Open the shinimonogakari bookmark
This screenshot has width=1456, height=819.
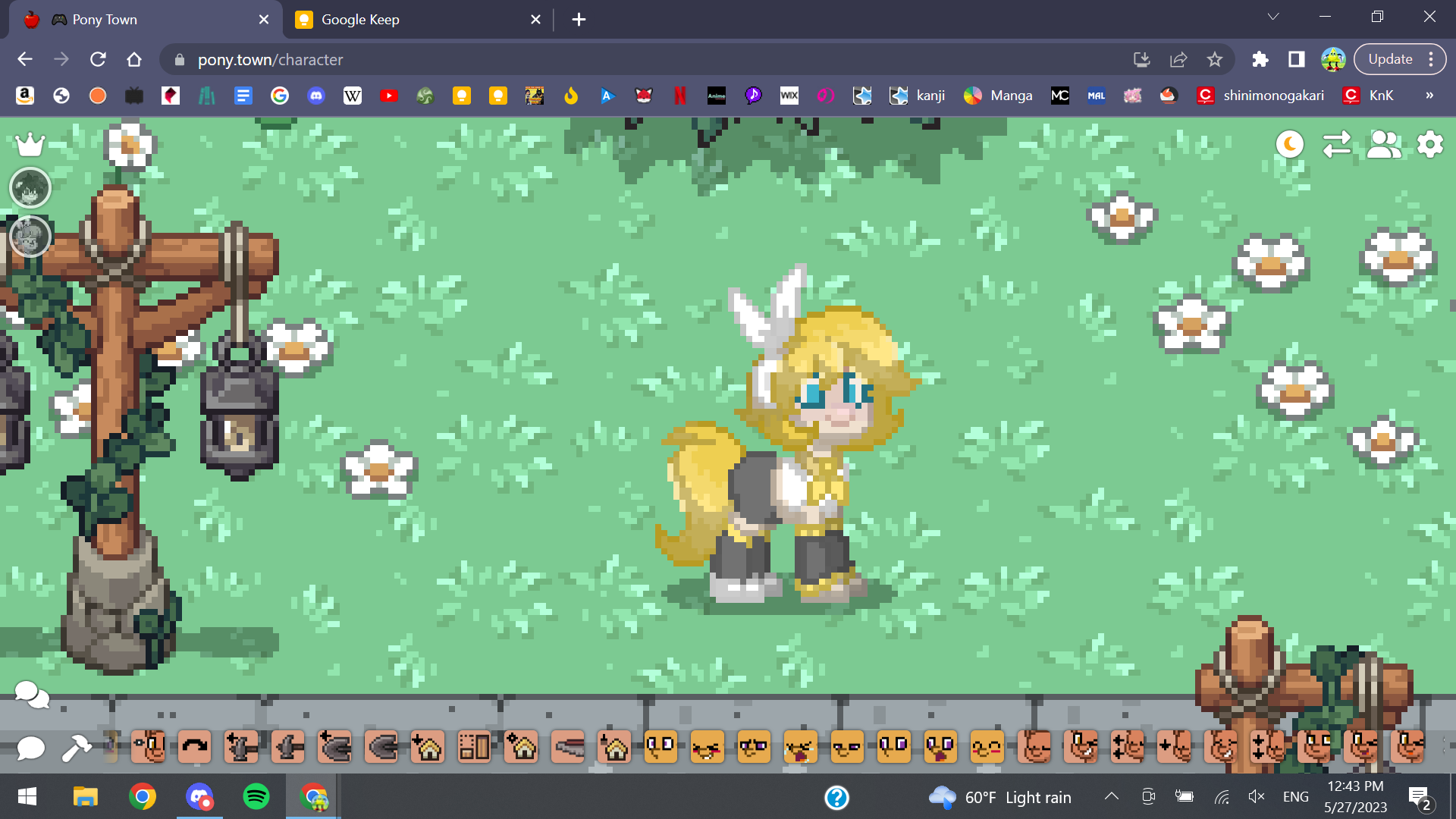pos(1260,96)
